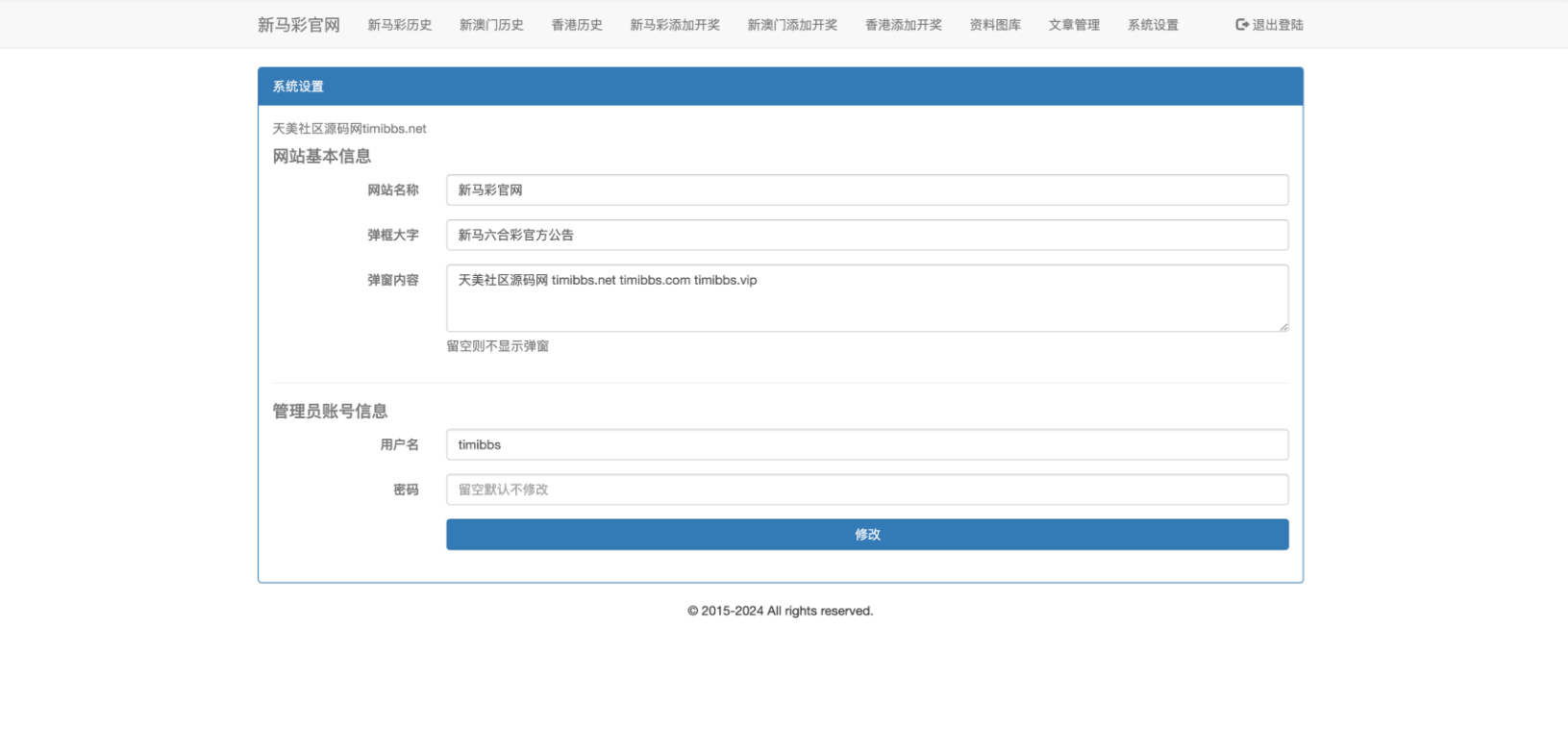Click the 用户名 label
This screenshot has width=1568, height=729.
[400, 444]
